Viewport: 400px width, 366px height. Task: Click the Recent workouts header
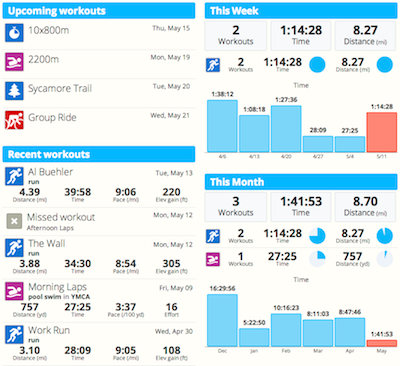pyautogui.click(x=99, y=154)
